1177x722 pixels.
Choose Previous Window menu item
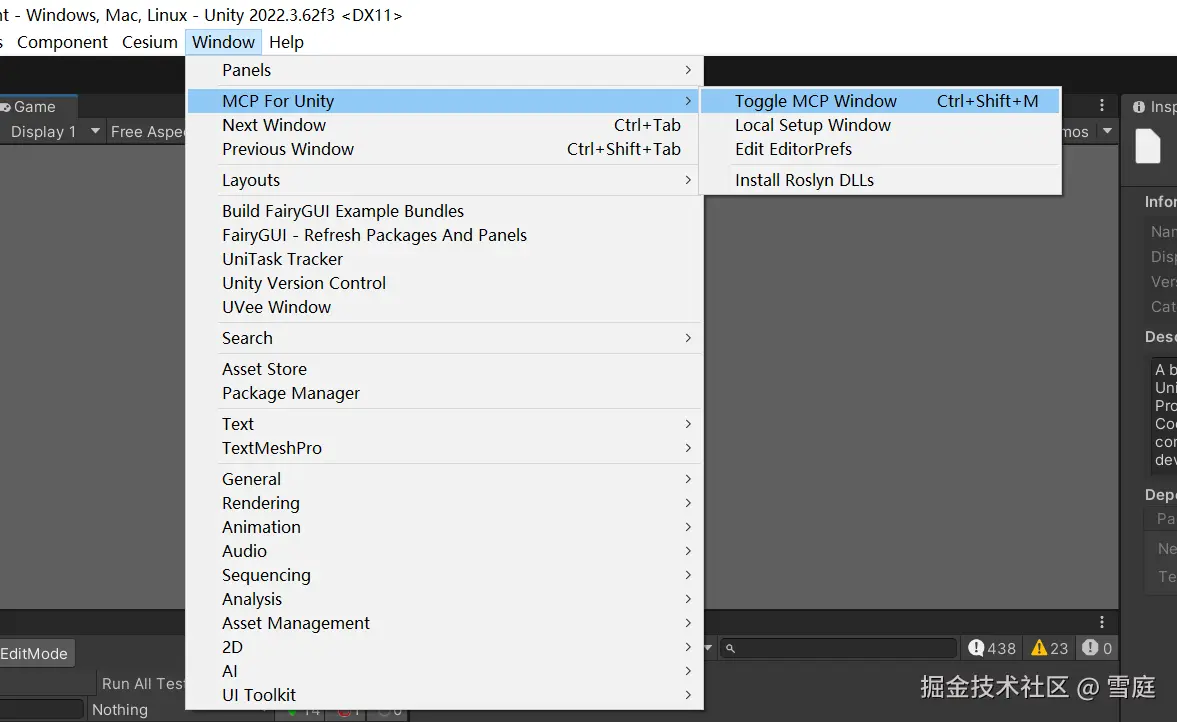click(444, 149)
